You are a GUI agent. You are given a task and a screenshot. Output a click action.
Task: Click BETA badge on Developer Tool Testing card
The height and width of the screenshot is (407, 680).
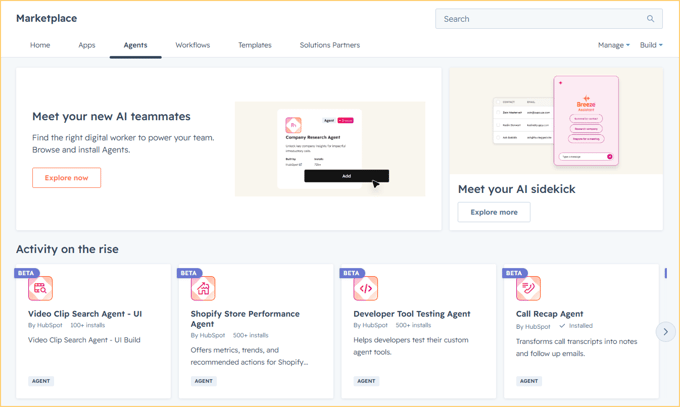tap(351, 273)
